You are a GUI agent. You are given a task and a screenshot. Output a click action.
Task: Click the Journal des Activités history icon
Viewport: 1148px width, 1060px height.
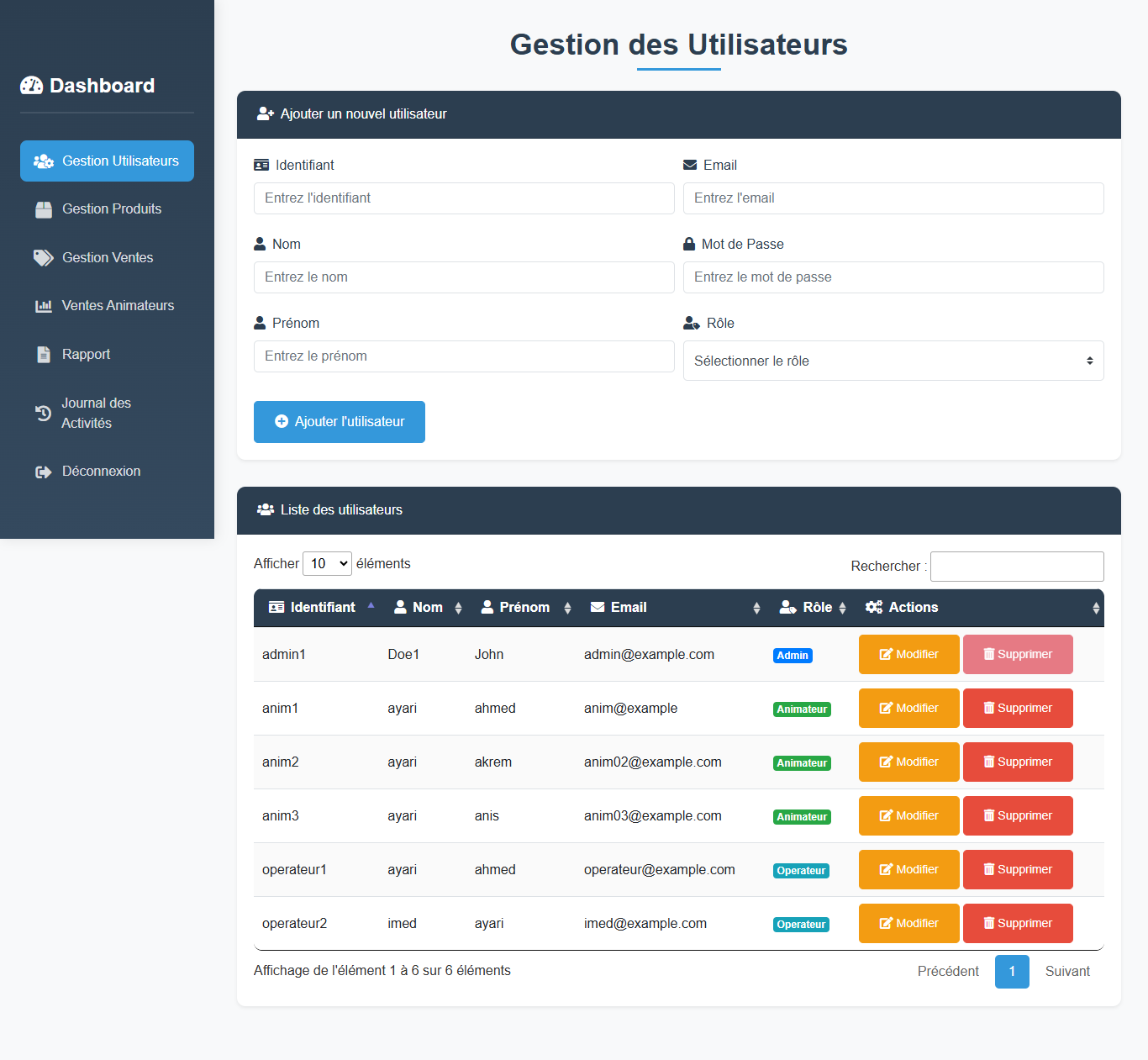(43, 413)
